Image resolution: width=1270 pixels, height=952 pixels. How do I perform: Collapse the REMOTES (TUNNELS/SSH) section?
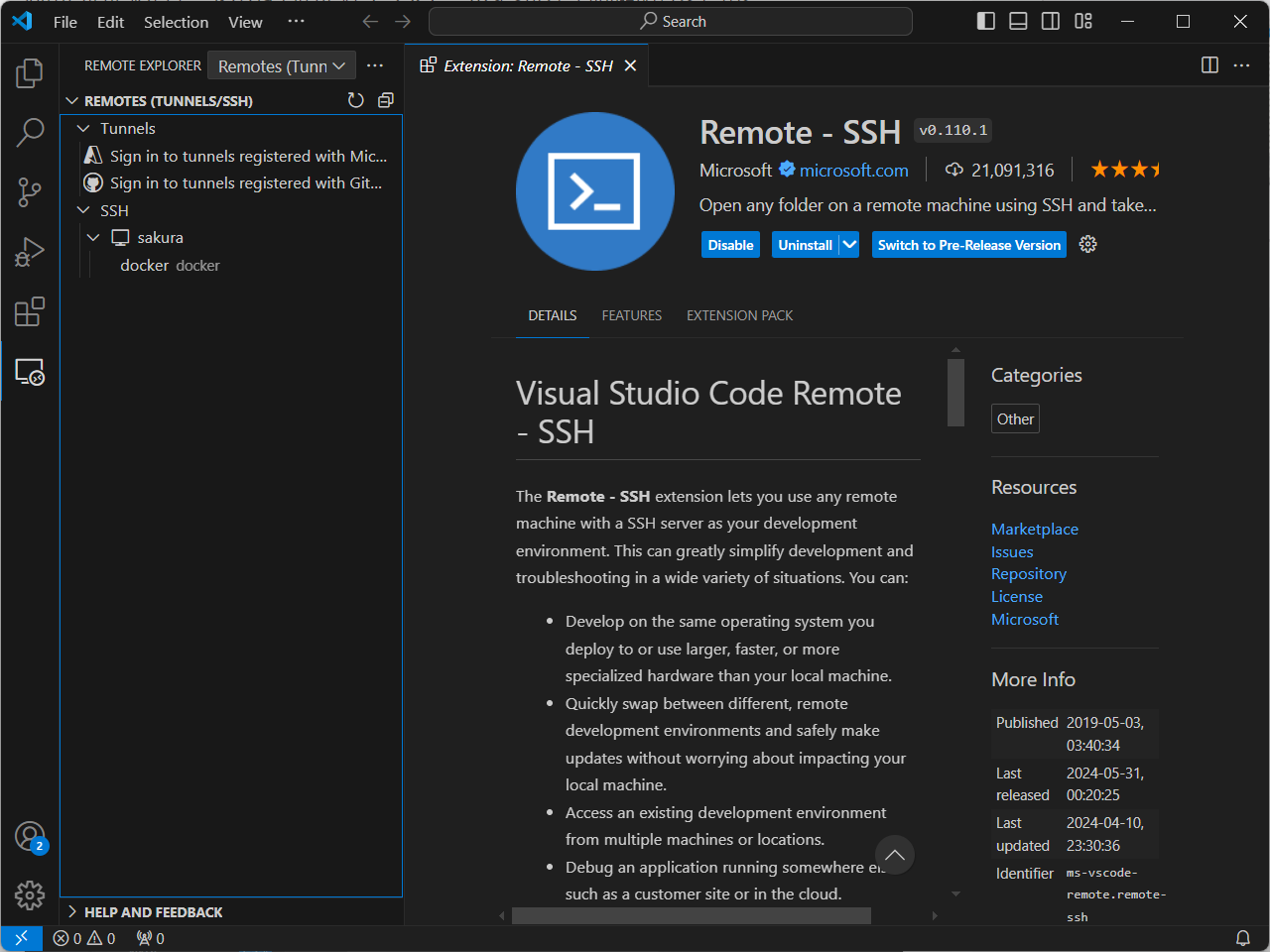point(72,101)
